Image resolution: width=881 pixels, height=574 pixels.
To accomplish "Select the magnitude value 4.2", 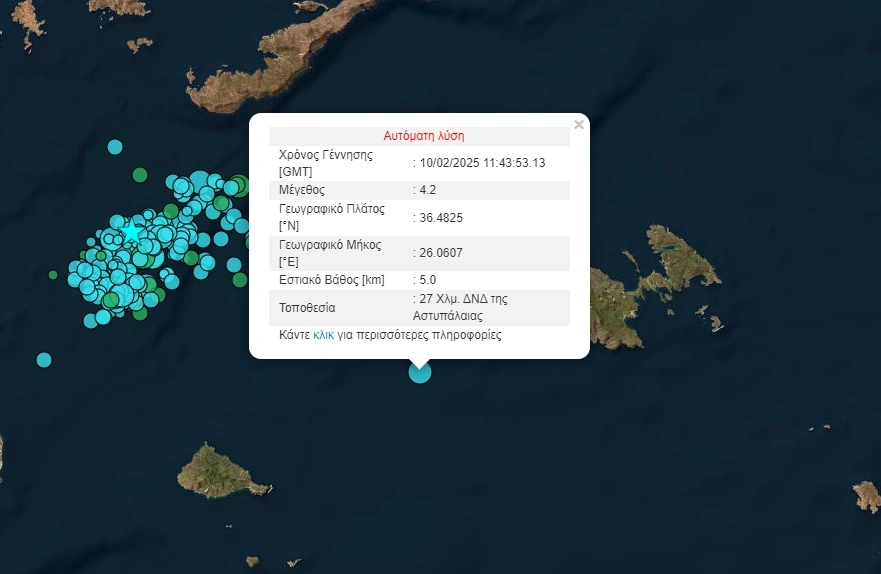I will [x=428, y=190].
